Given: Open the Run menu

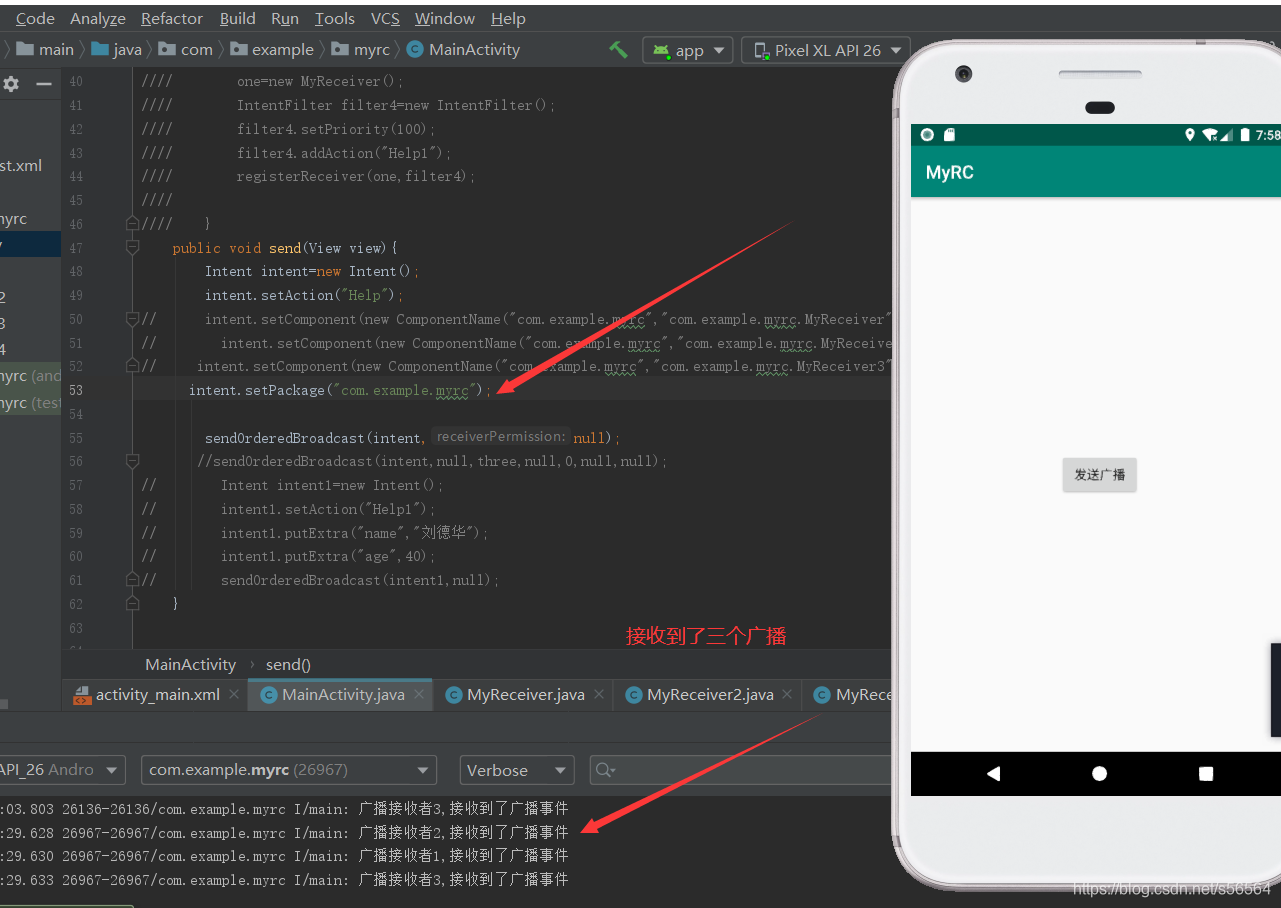Looking at the screenshot, I should coord(285,18).
